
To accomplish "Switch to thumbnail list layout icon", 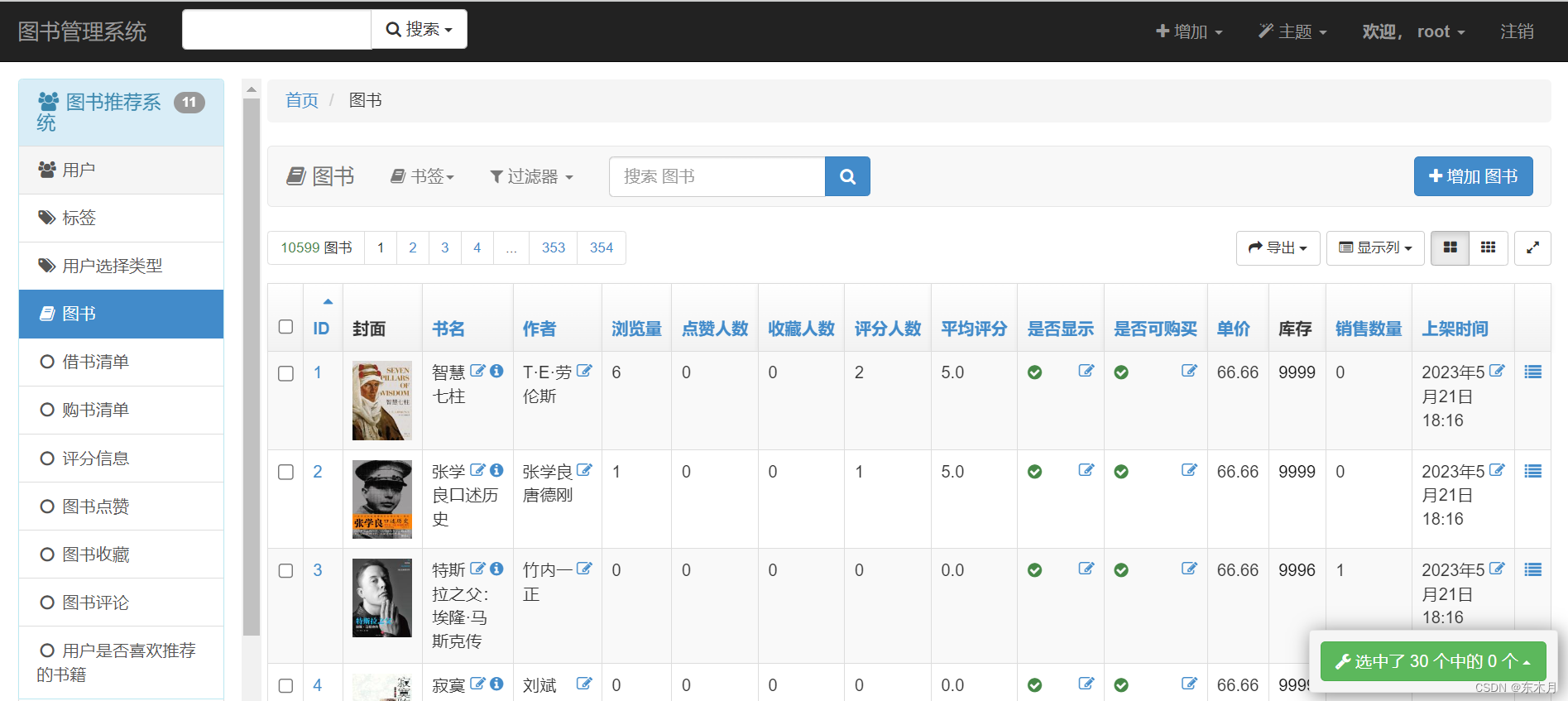I will coord(1450,247).
